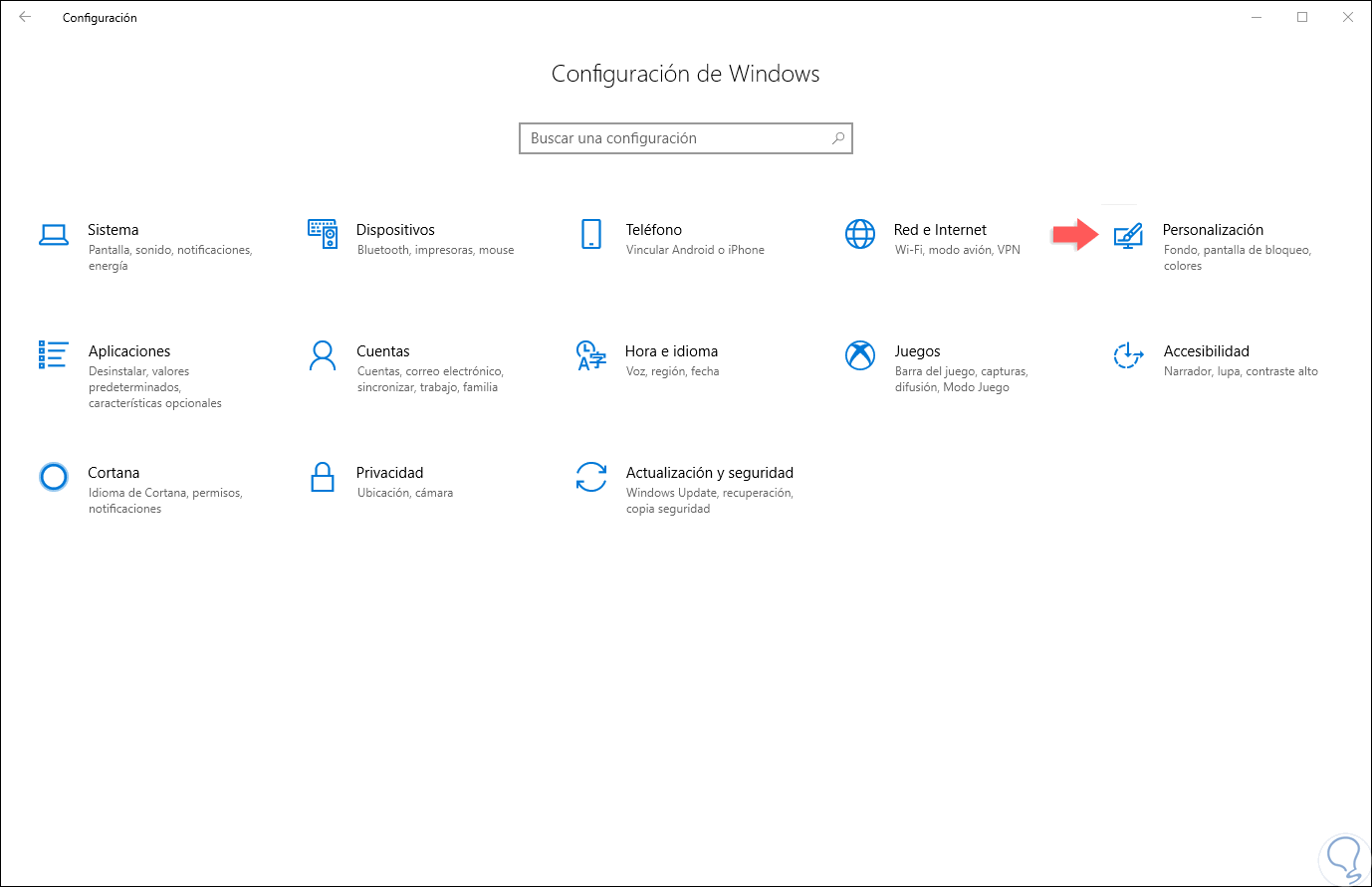Open the 'Dispositivos' category title

(x=395, y=230)
